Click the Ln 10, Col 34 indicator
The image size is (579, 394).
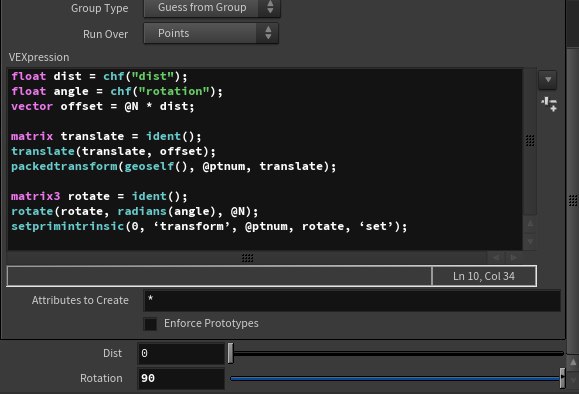coord(484,276)
